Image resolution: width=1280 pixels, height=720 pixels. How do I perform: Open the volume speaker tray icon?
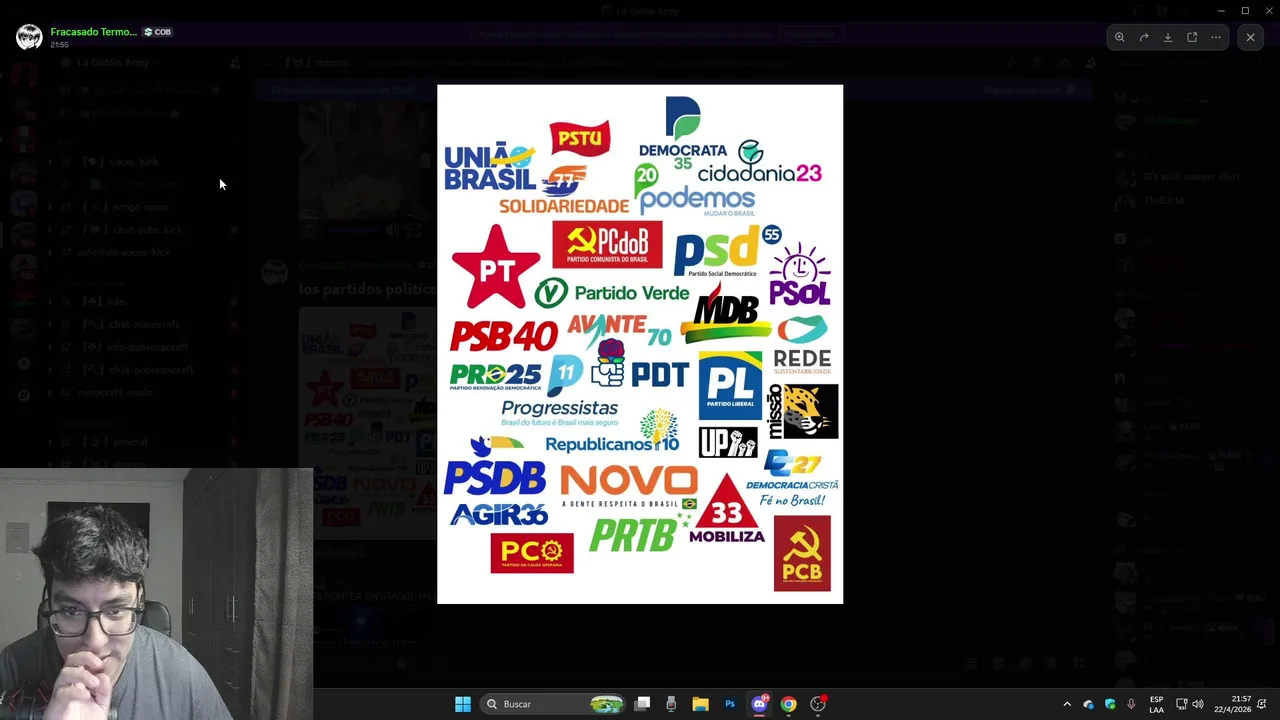click(x=1198, y=704)
